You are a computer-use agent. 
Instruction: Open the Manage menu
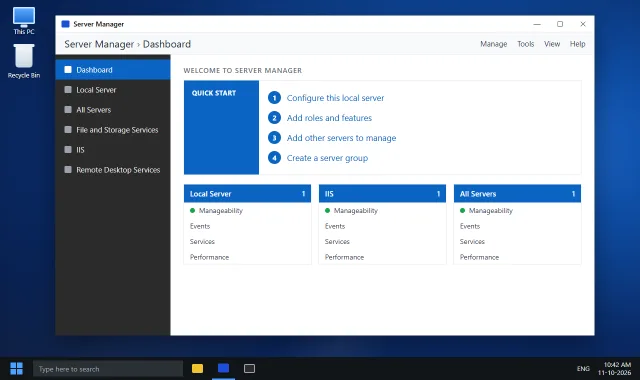click(x=493, y=44)
